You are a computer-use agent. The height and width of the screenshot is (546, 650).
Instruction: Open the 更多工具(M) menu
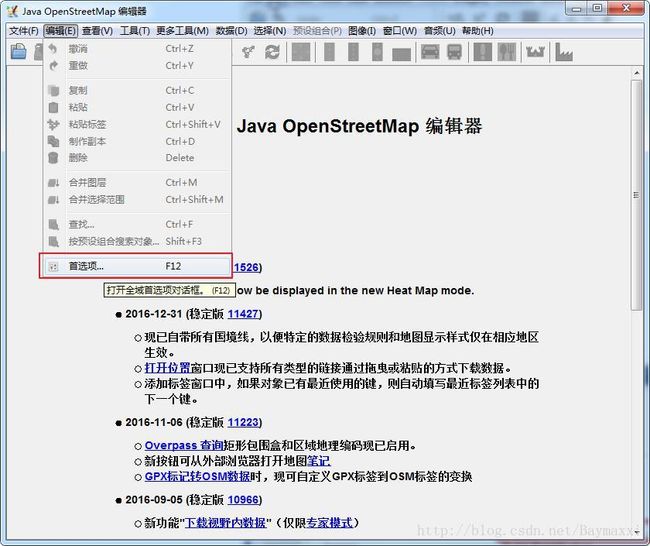point(182,31)
